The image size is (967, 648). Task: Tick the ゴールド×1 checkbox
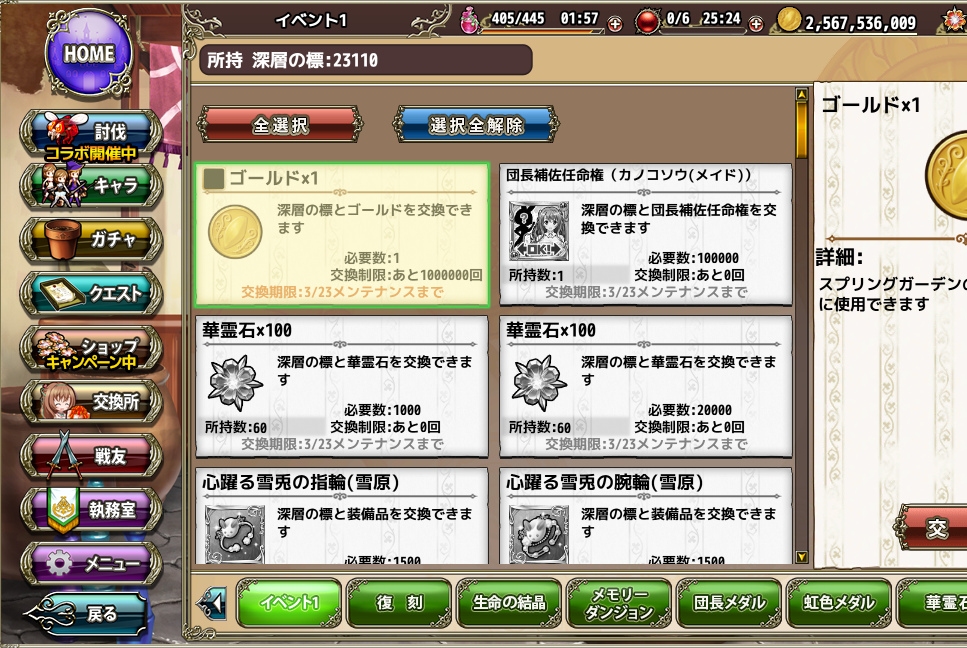213,179
